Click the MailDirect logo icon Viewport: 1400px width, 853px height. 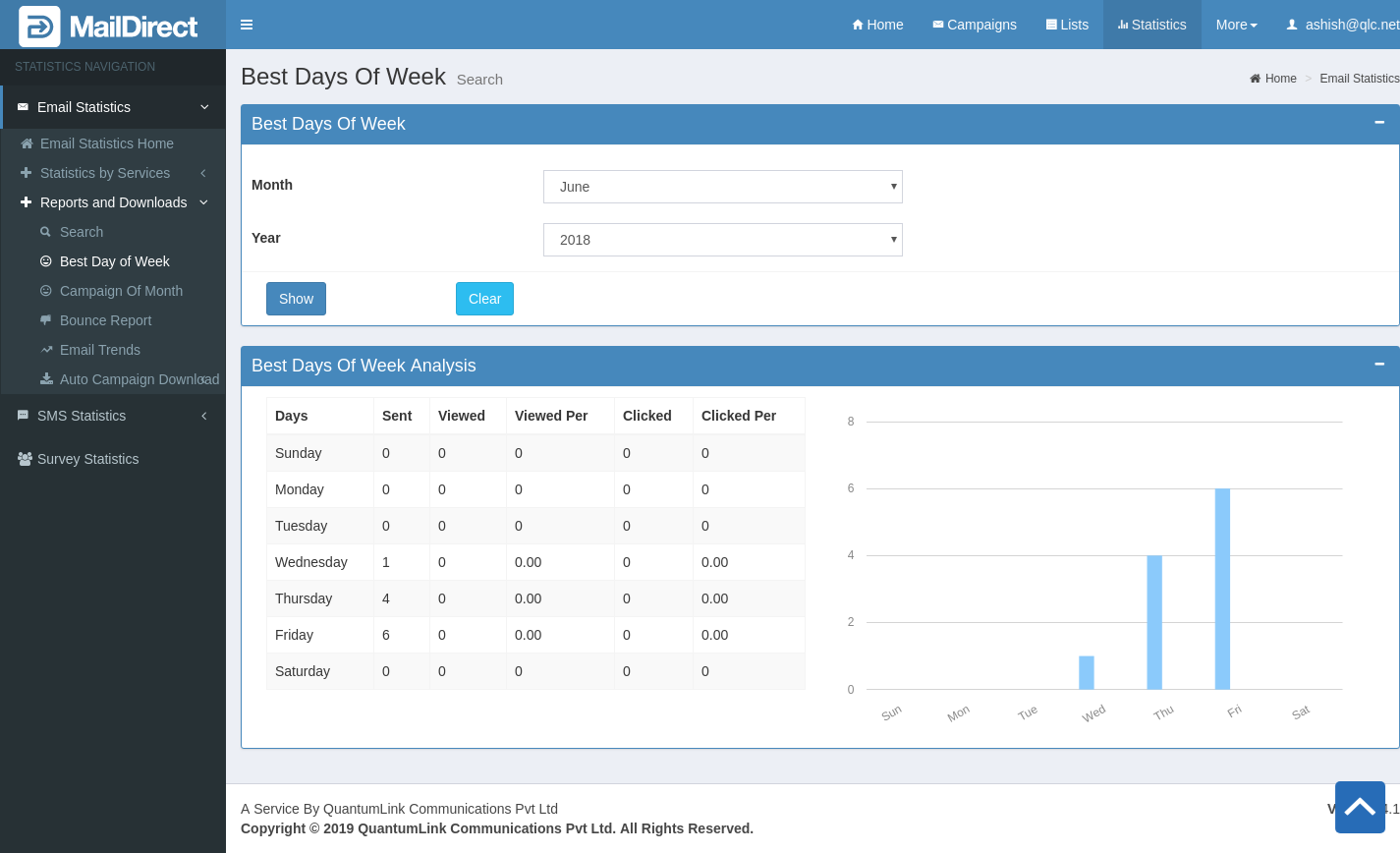(39, 27)
